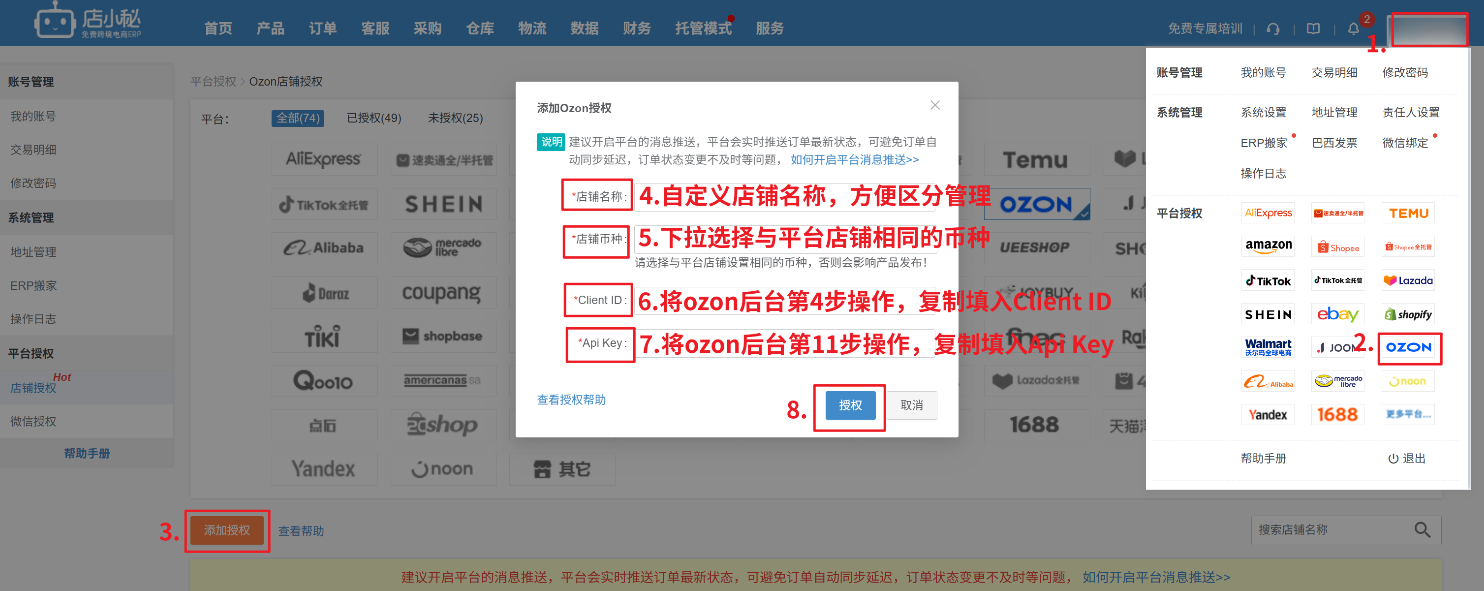Screen dimensions: 1484x591
Task: Close the 添加Ozon授权 dialog
Action: (935, 105)
